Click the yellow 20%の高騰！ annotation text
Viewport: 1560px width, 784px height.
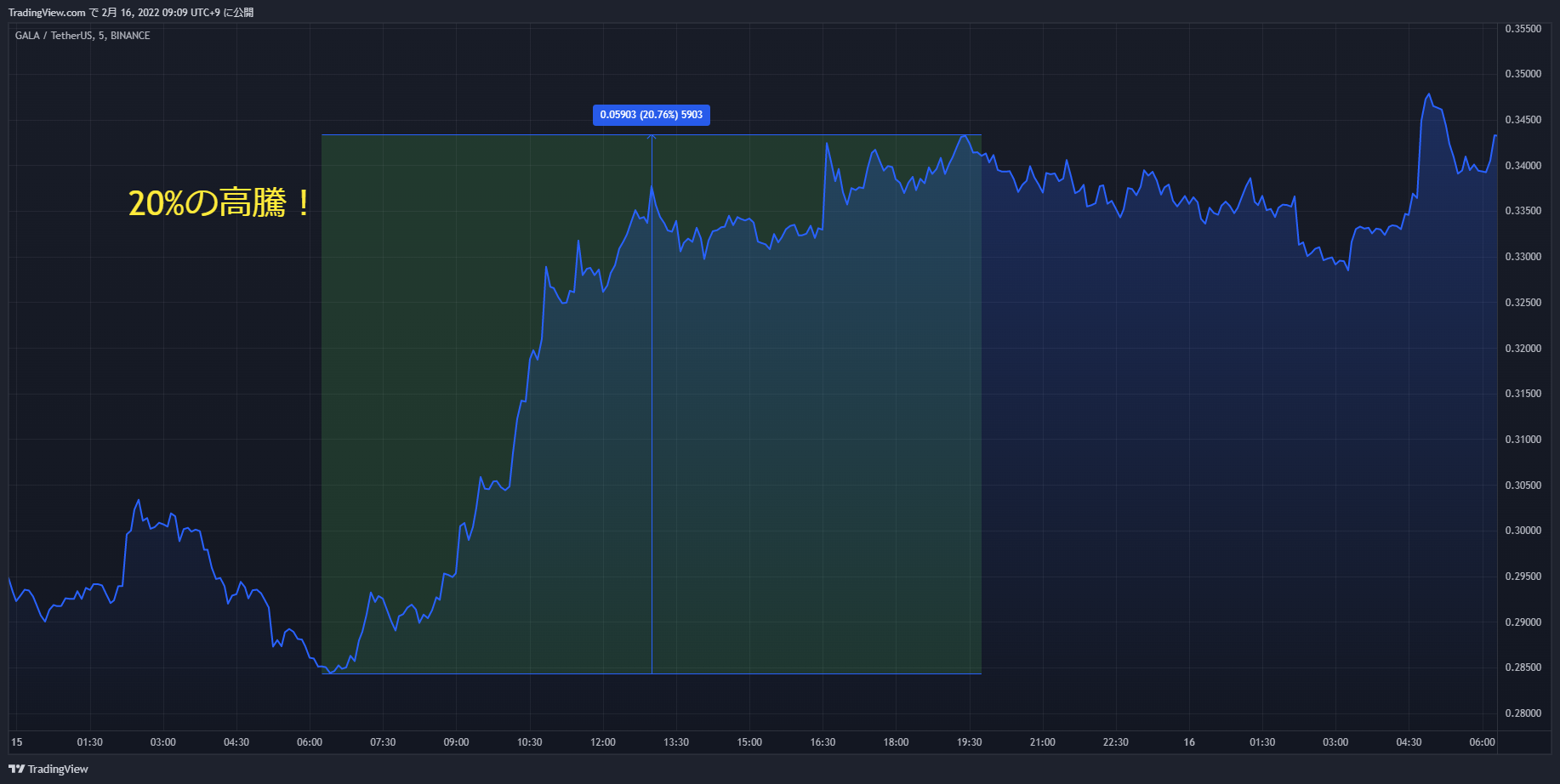tap(221, 203)
